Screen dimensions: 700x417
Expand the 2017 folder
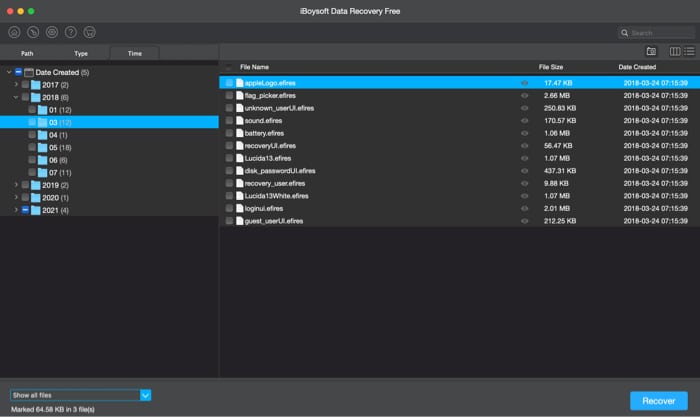click(x=16, y=84)
